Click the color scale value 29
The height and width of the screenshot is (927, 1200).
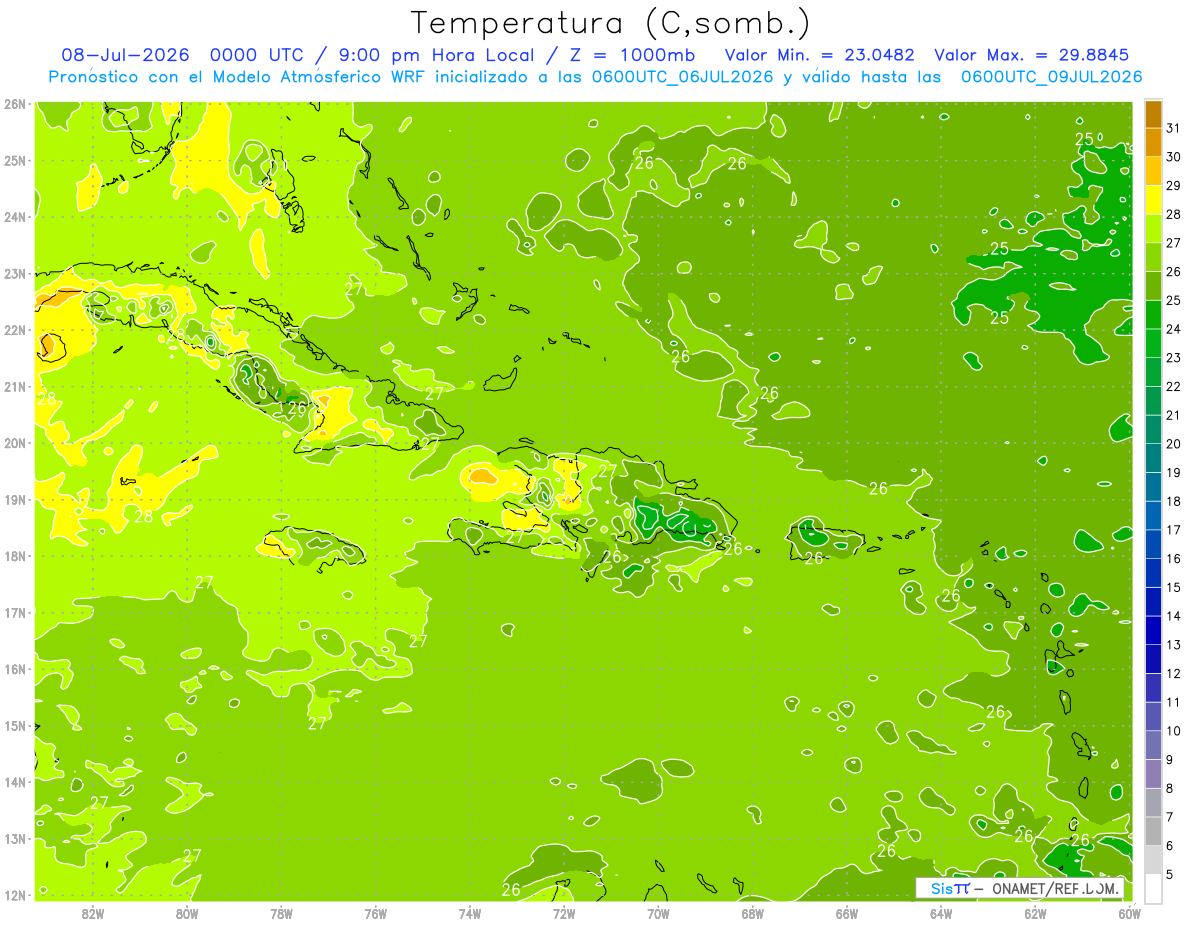click(1173, 185)
